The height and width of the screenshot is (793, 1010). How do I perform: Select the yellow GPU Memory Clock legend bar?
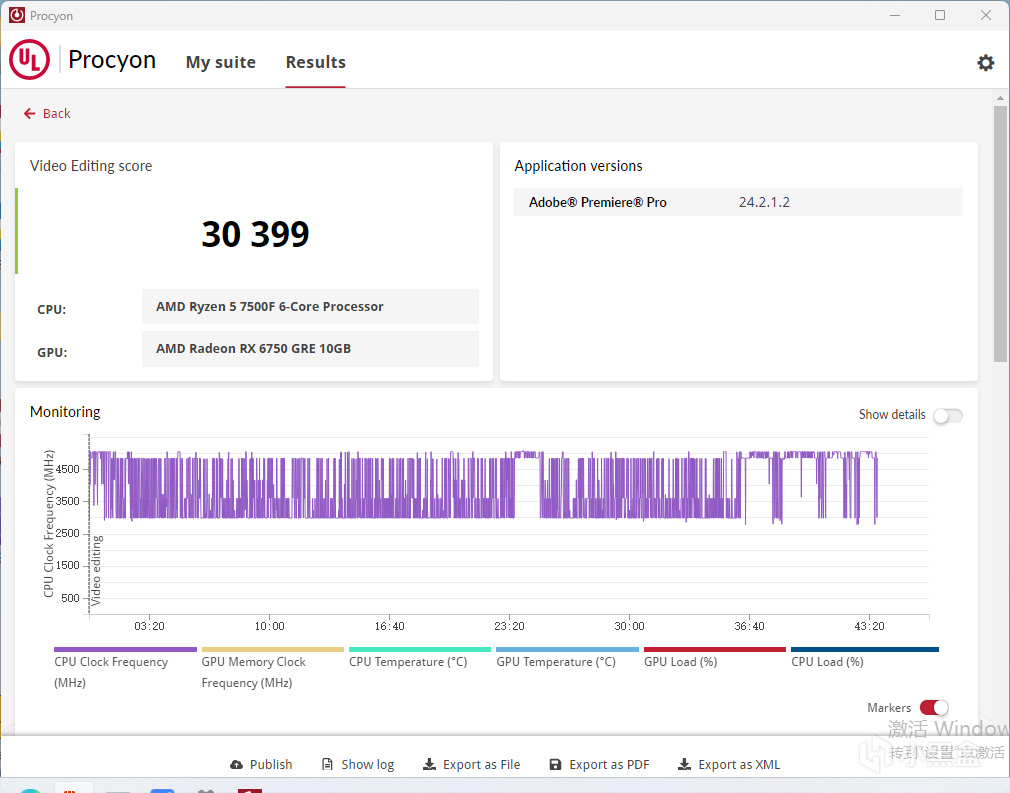coord(272,649)
